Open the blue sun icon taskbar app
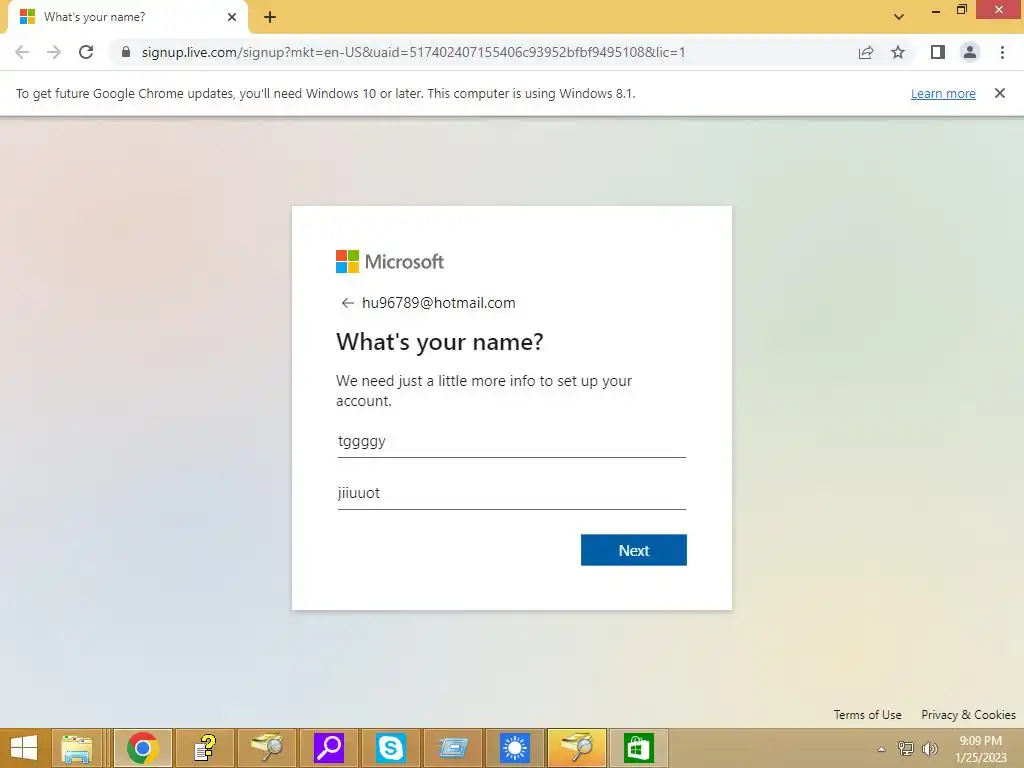1024x768 pixels. [515, 748]
